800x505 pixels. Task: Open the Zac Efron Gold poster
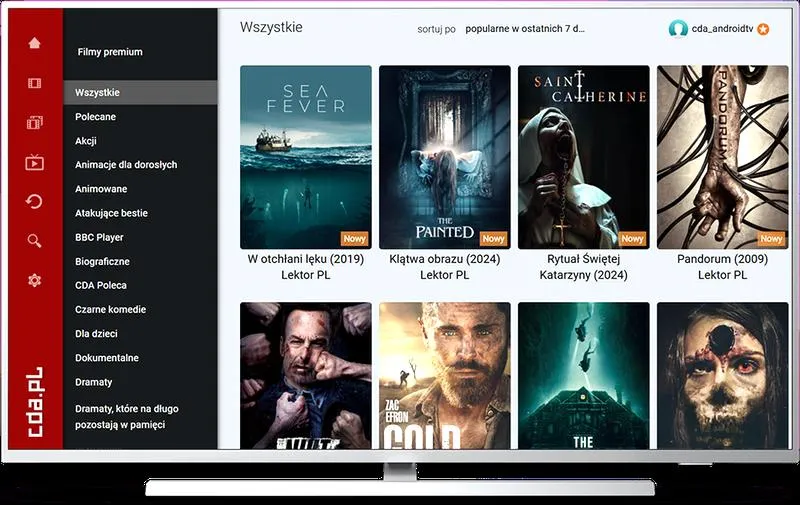[x=444, y=376]
